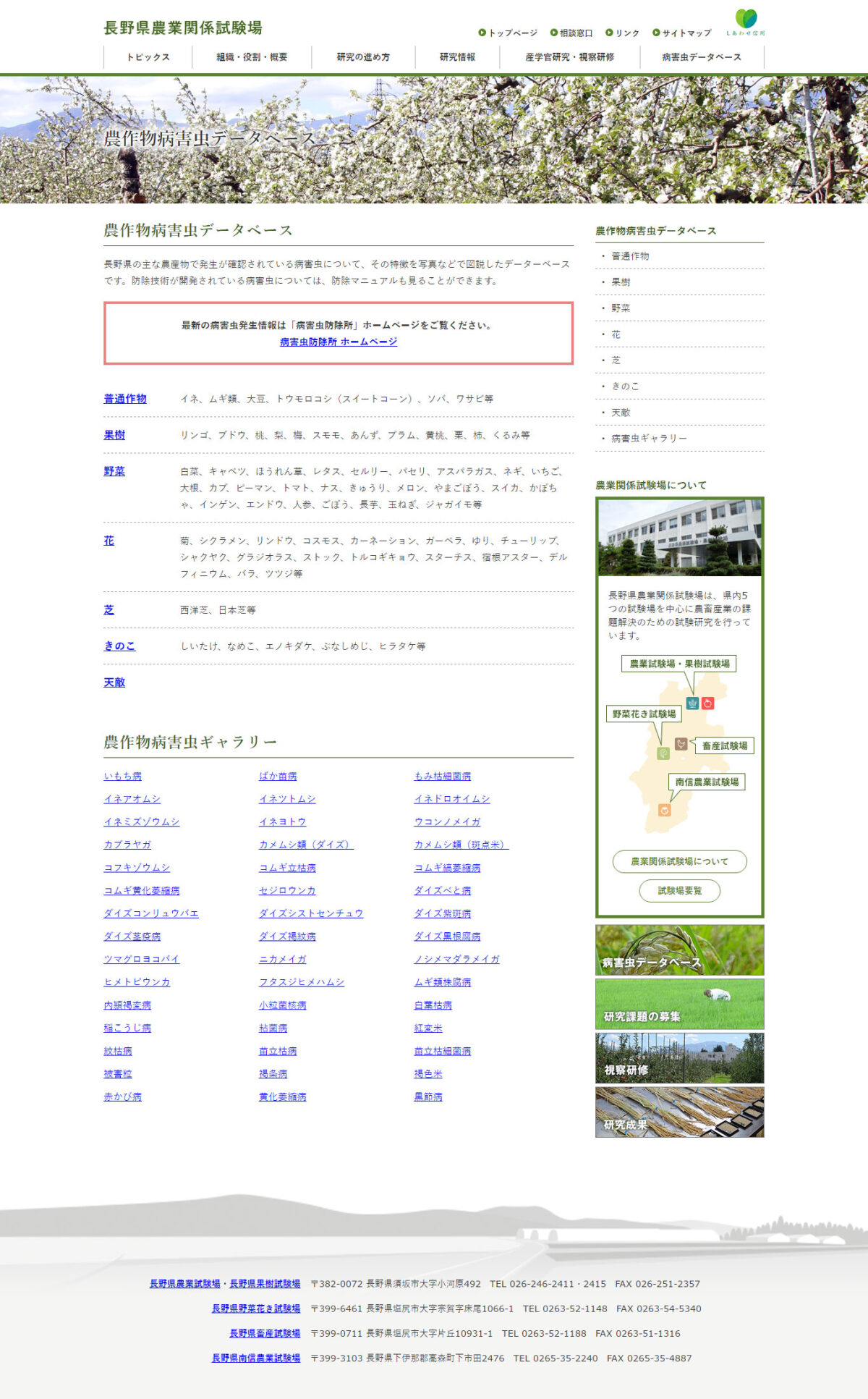
Task: Open 病害虫防除所 ホームページ link
Action: [339, 342]
